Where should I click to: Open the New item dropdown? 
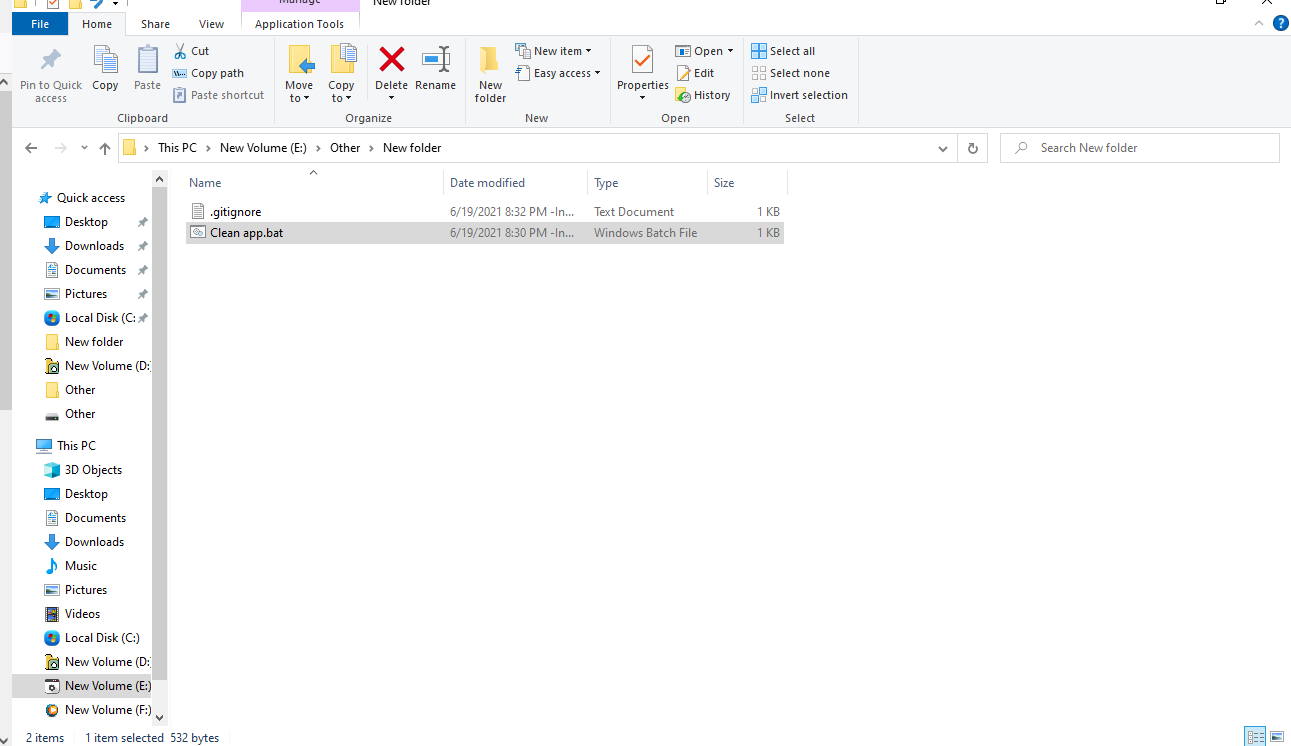[556, 49]
